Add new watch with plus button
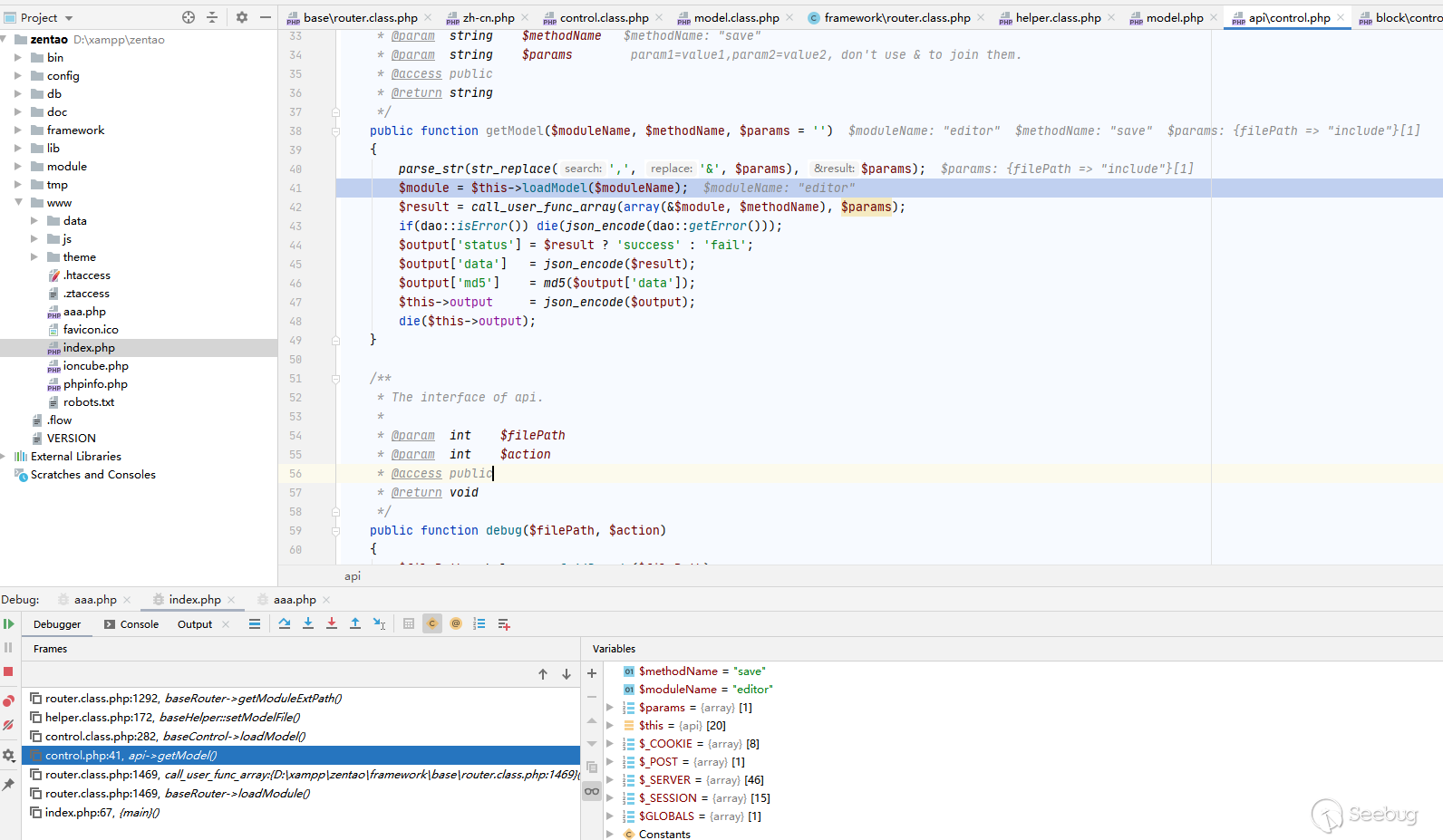The height and width of the screenshot is (840, 1443). (x=592, y=673)
